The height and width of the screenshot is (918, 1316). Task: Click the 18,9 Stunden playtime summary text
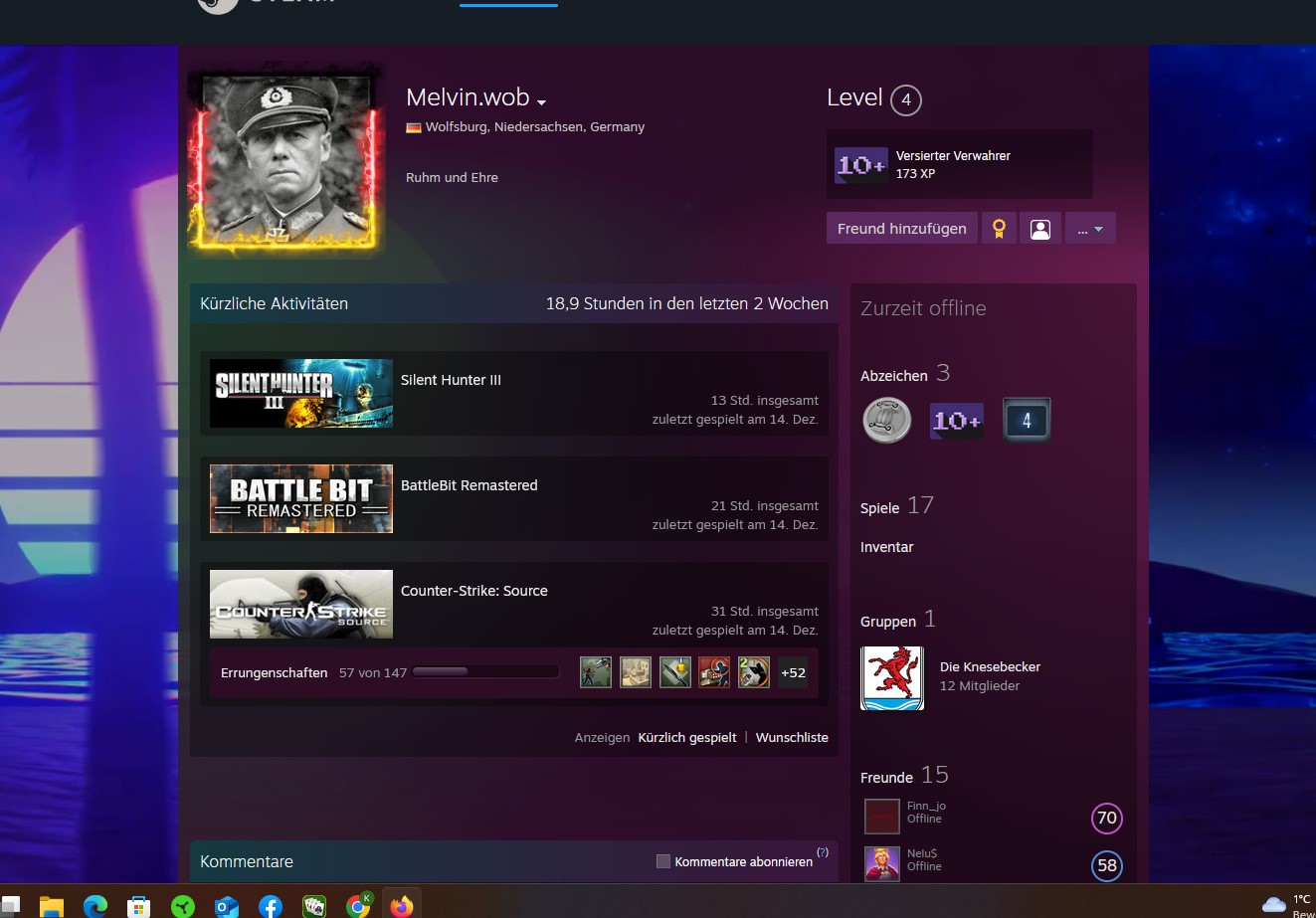(x=686, y=304)
